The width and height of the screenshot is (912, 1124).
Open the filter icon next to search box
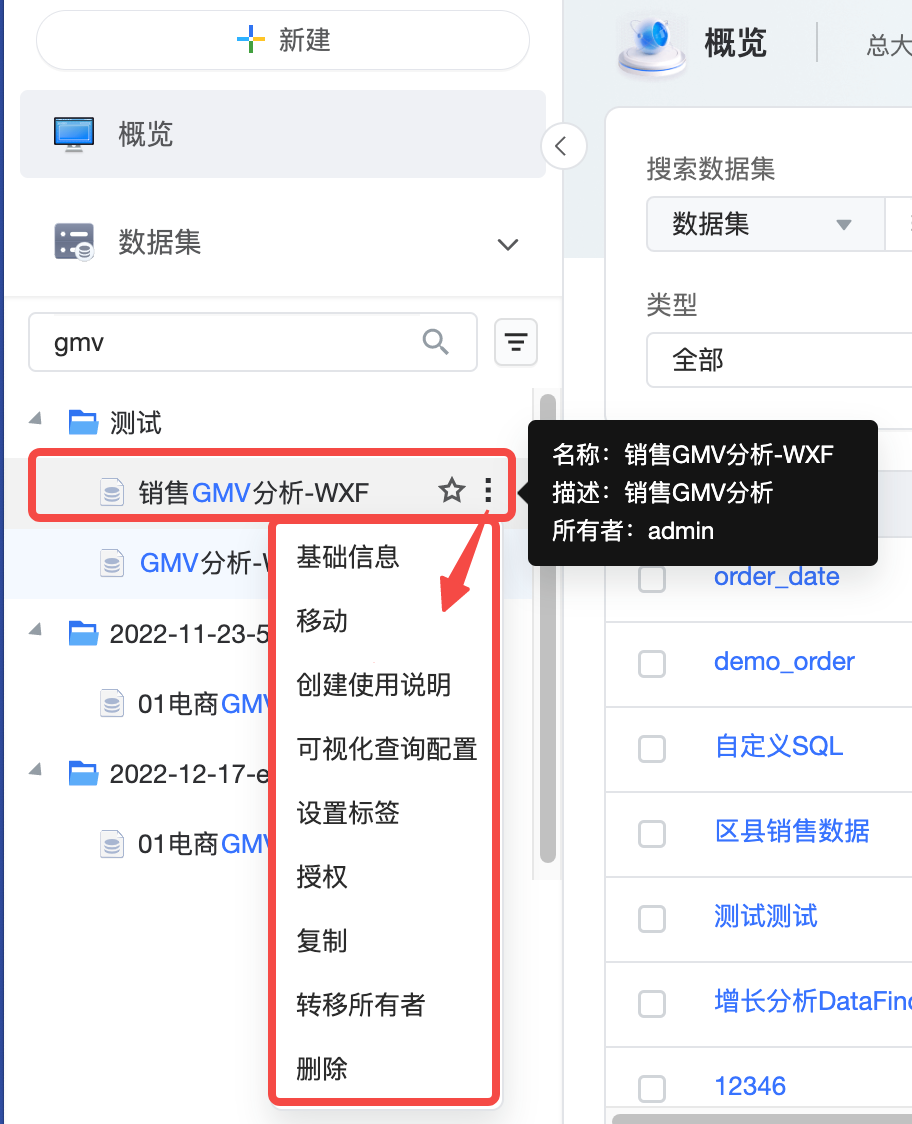pyautogui.click(x=516, y=342)
